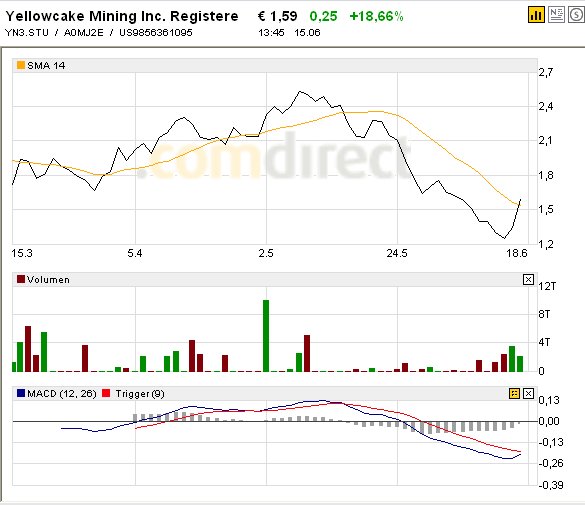Click the ISIN US9856361095

point(156,33)
